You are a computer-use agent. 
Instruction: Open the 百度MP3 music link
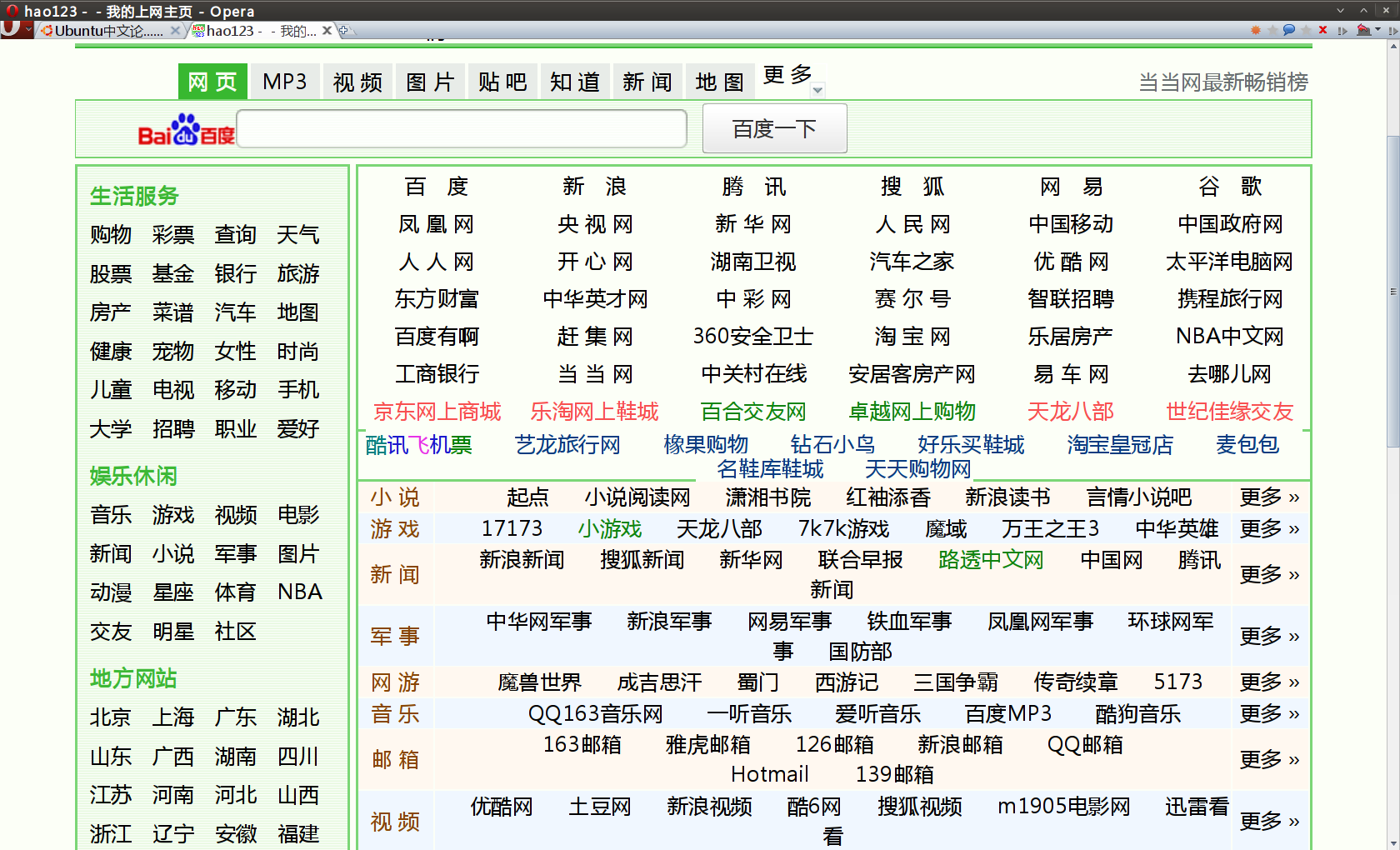pos(1008,713)
